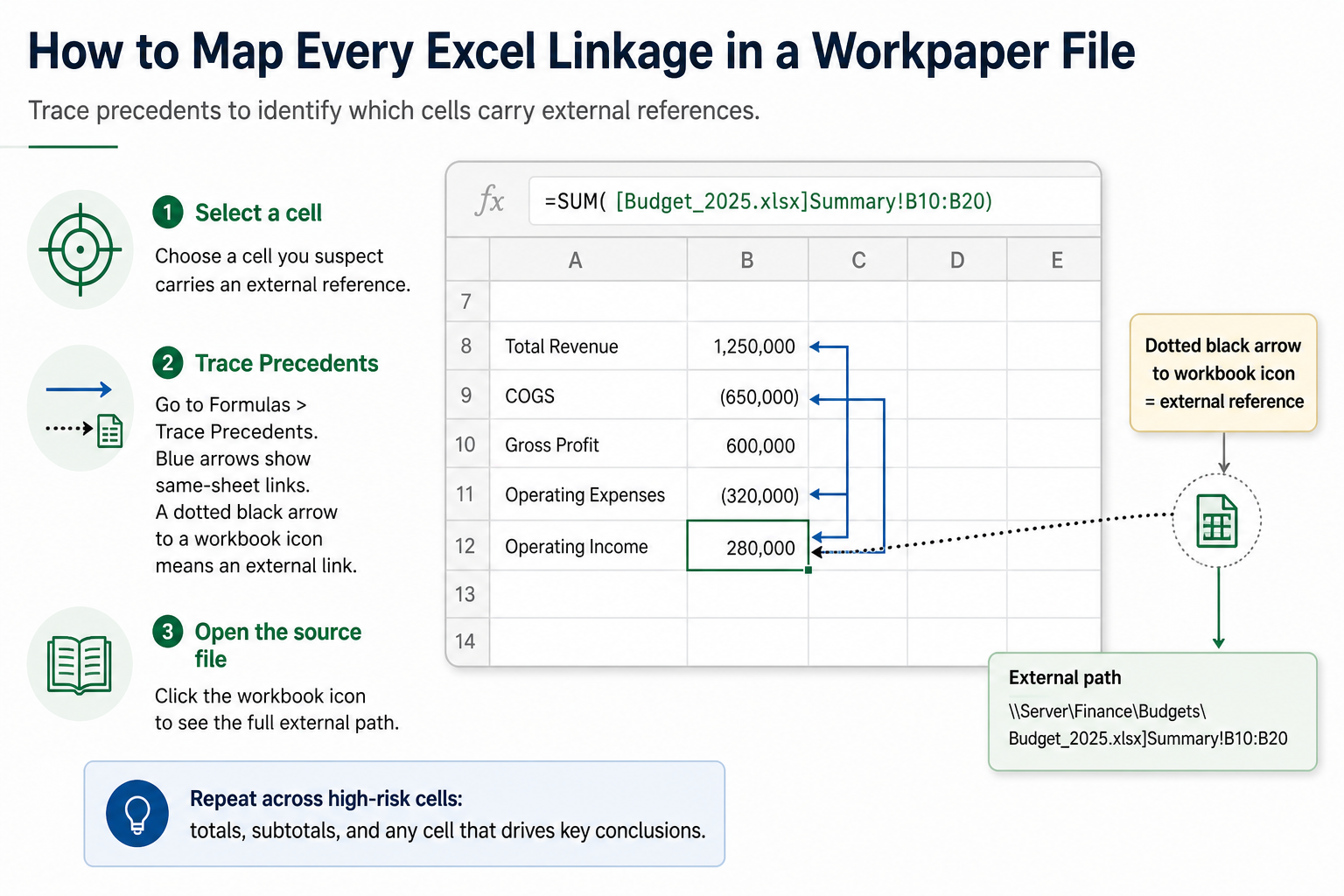Click the lightbulb tip icon
Screen dimensions: 1344x896
tap(137, 814)
